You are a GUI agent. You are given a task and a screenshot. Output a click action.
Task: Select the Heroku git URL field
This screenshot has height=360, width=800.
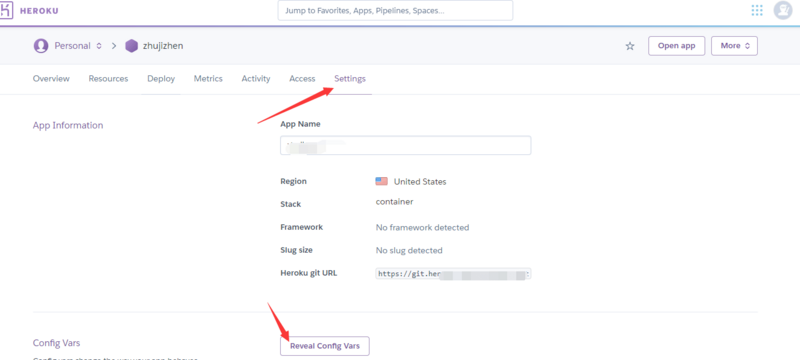454,274
